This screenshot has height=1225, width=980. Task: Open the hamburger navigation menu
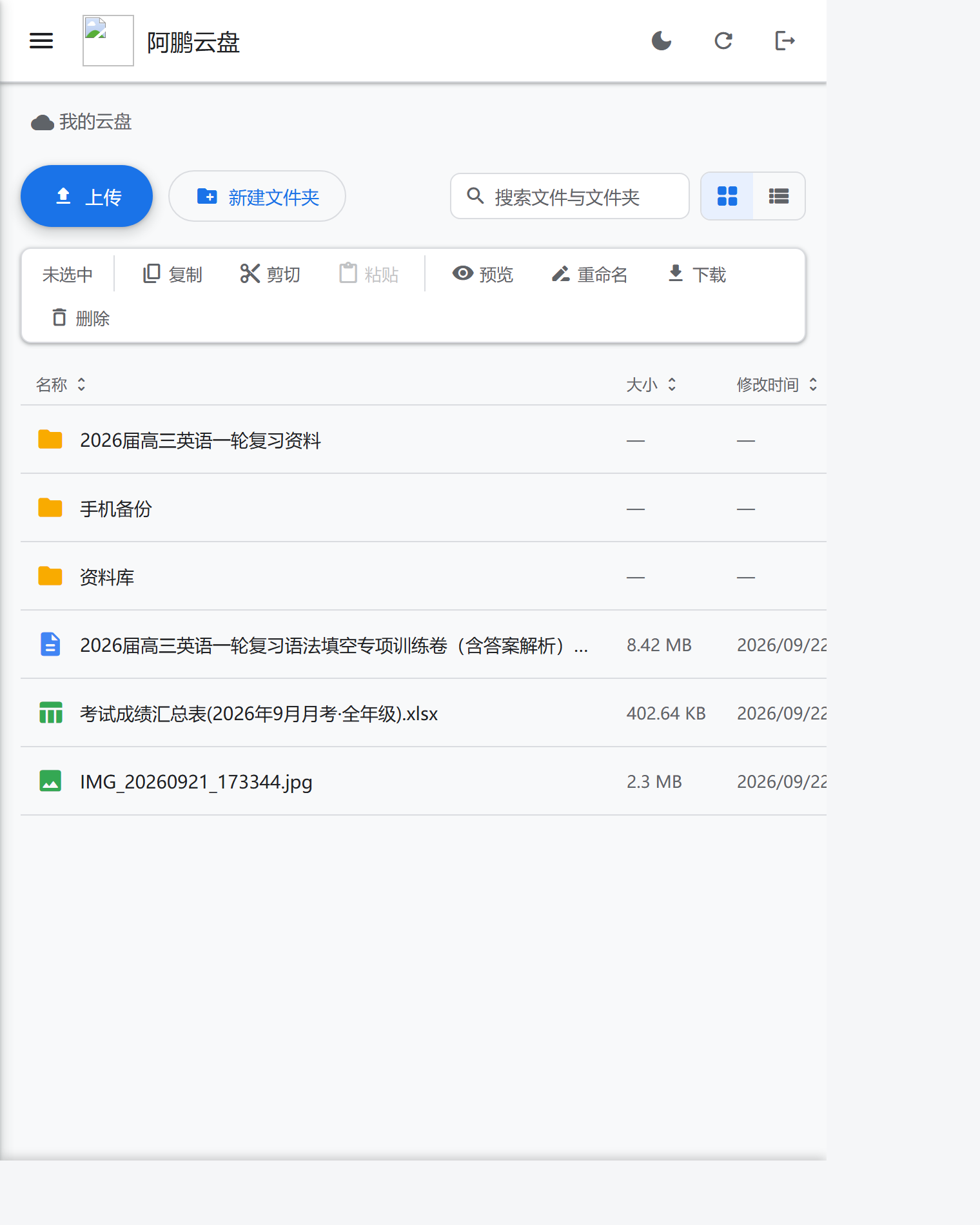pyautogui.click(x=41, y=41)
